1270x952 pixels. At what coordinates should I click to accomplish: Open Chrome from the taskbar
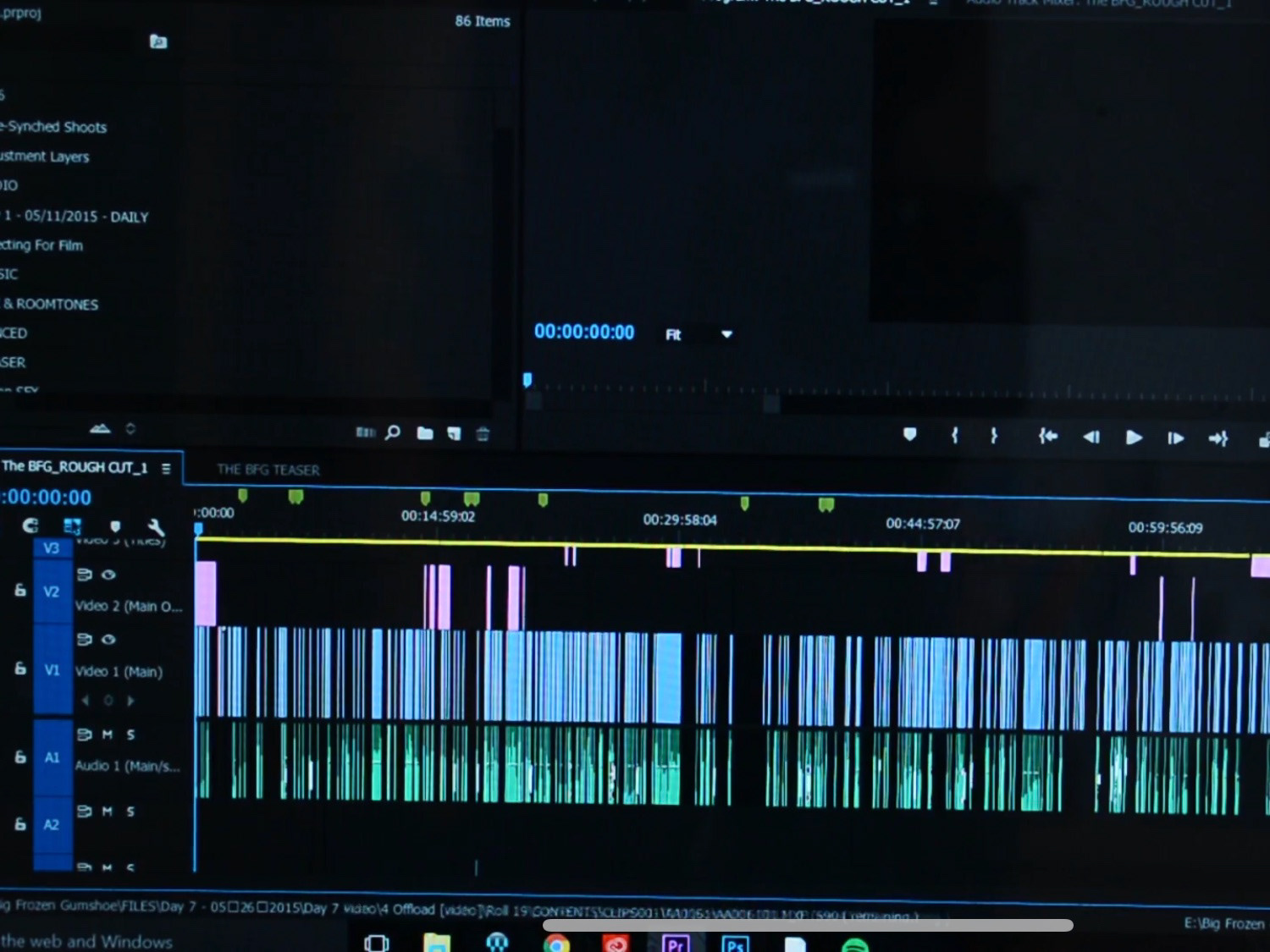tap(556, 943)
